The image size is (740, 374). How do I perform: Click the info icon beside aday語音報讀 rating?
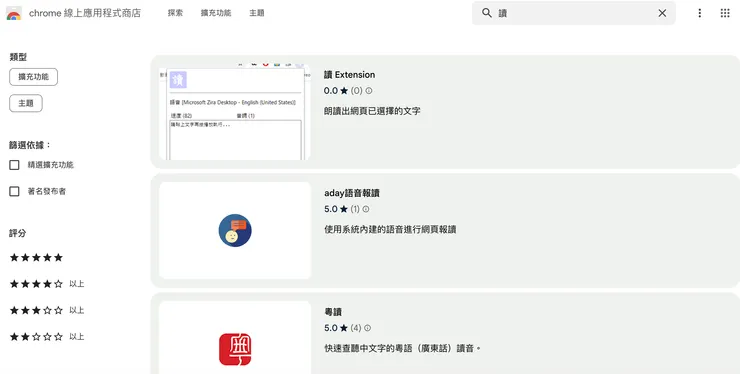[x=366, y=209]
